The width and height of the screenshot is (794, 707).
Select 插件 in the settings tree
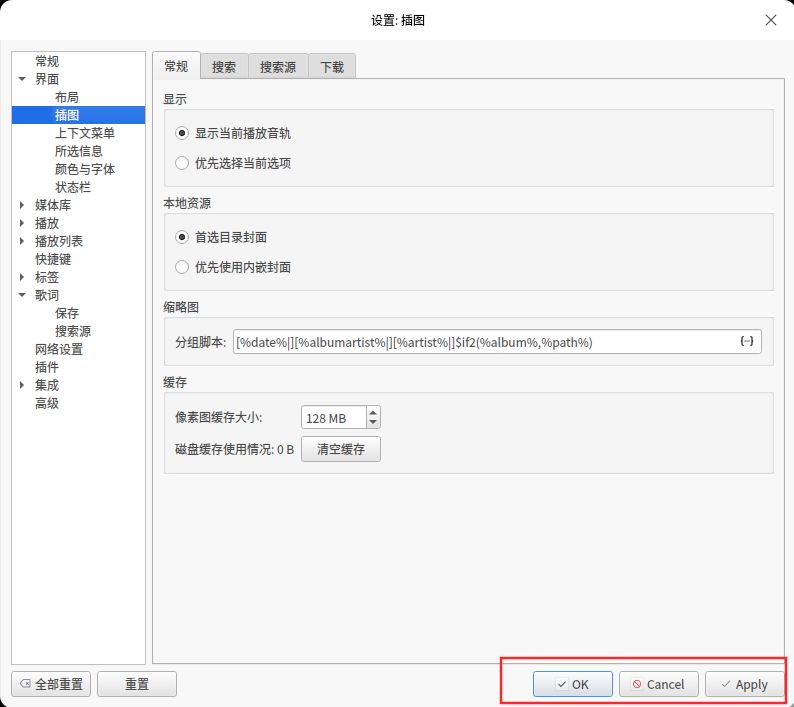pyautogui.click(x=47, y=367)
